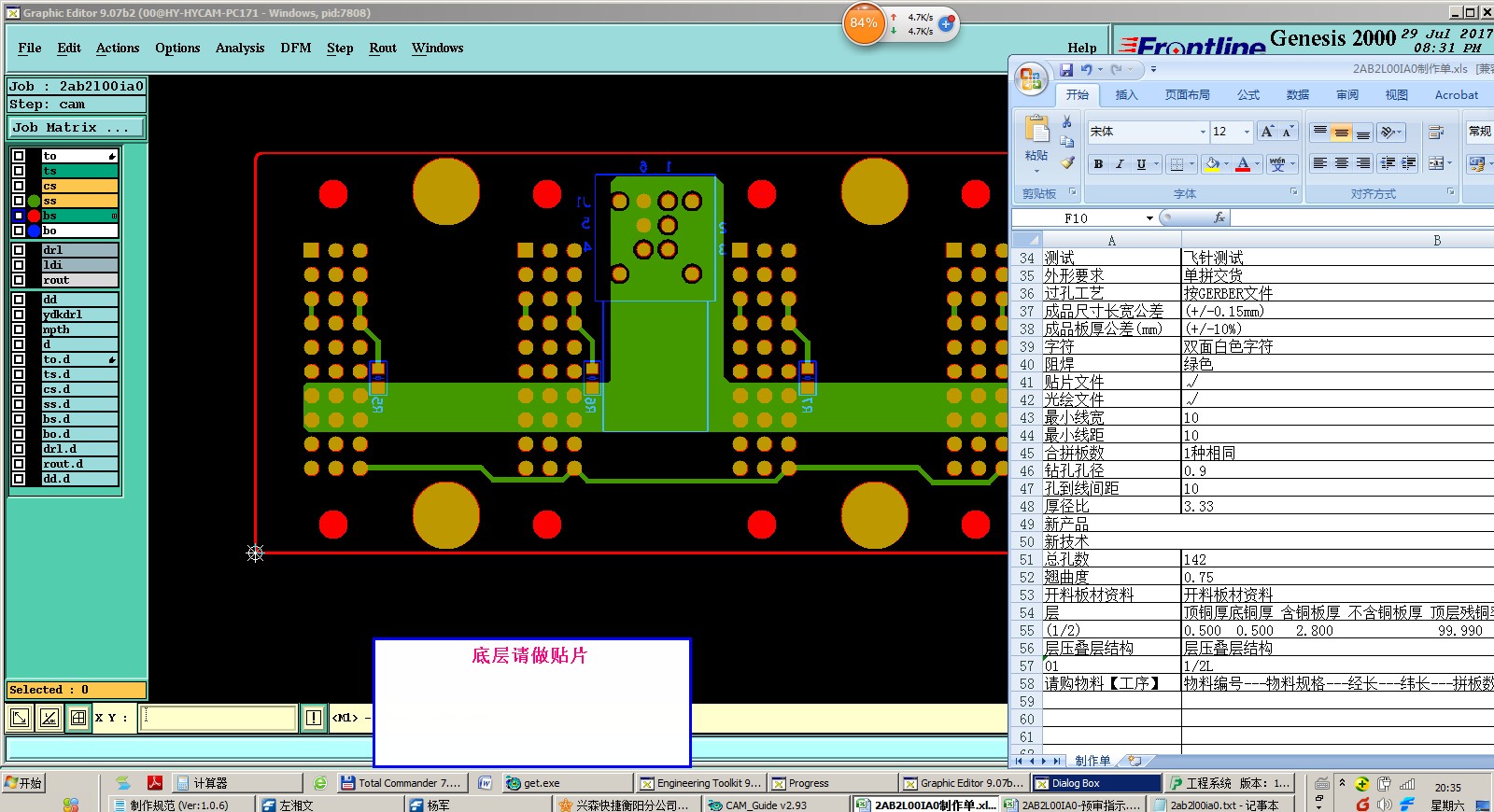Open the Analysis menu
This screenshot has width=1494, height=812.
pyautogui.click(x=240, y=48)
